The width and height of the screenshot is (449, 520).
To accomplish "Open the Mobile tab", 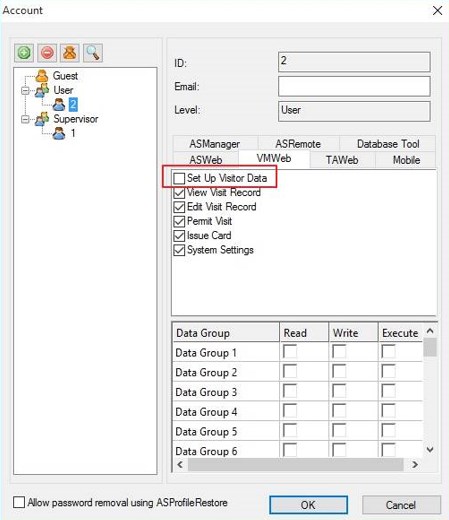I will (406, 160).
